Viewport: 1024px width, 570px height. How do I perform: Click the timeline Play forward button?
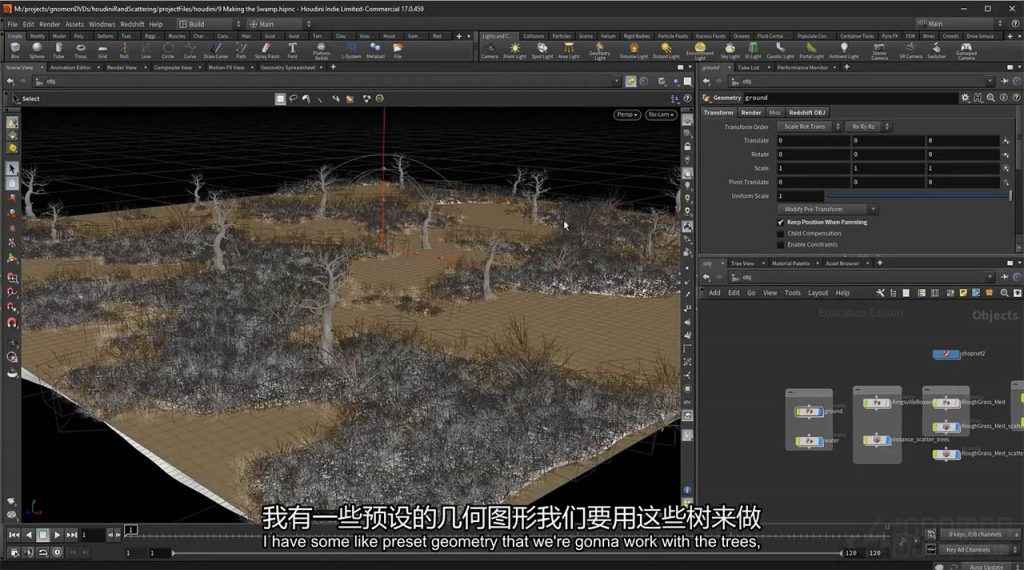tap(57, 535)
